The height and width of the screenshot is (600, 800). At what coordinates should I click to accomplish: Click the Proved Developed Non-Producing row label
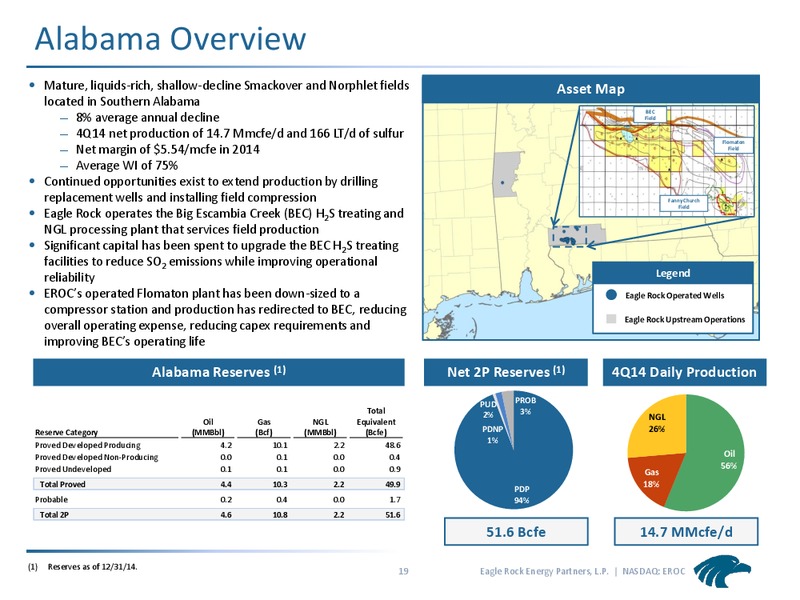click(96, 457)
